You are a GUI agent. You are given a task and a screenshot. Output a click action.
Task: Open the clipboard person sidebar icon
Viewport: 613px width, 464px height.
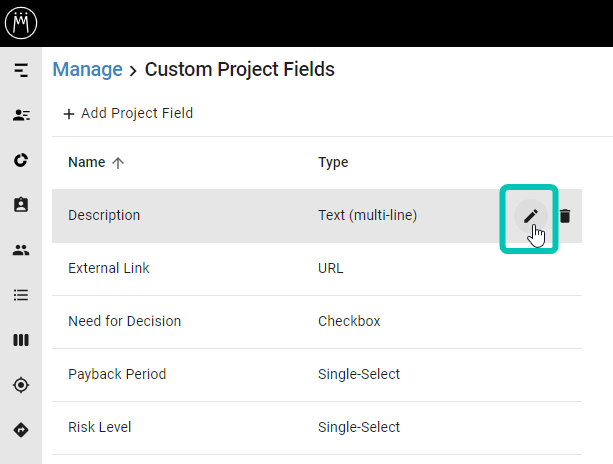coord(21,205)
